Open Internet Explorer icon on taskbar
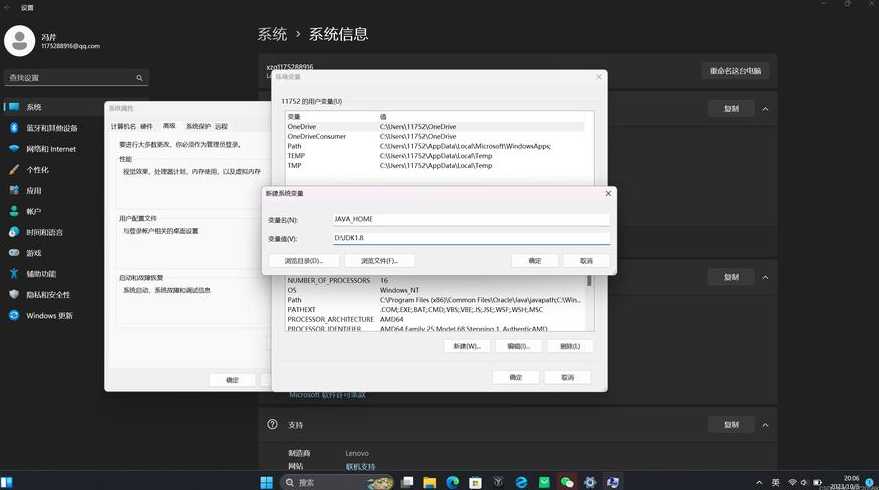 coord(521,482)
